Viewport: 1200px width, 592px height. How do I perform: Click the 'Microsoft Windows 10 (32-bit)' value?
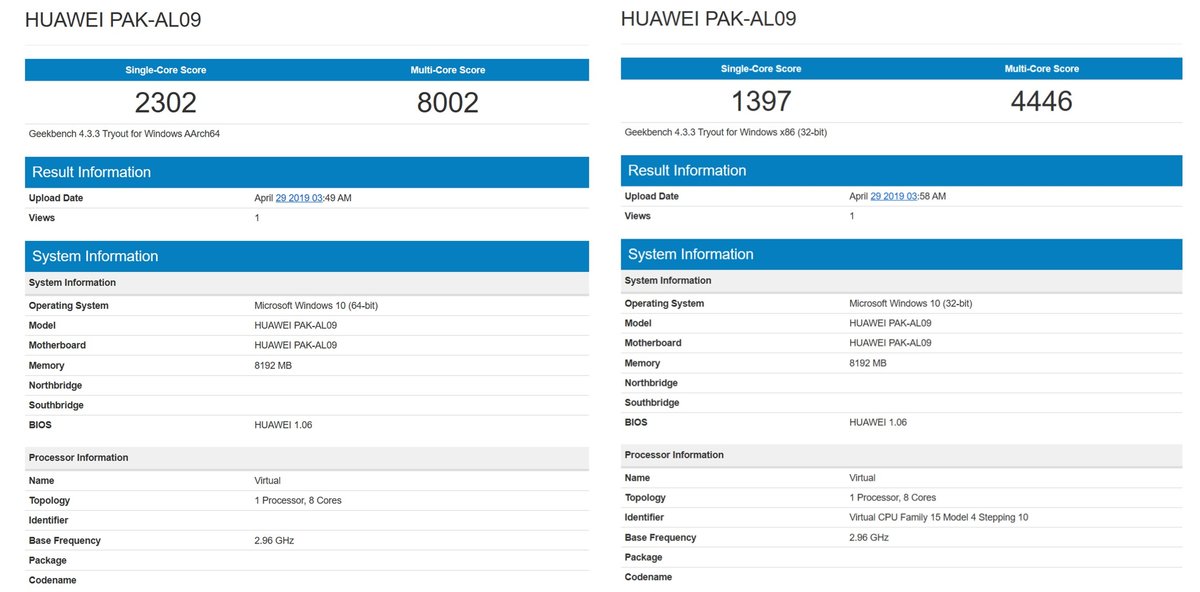click(910, 303)
